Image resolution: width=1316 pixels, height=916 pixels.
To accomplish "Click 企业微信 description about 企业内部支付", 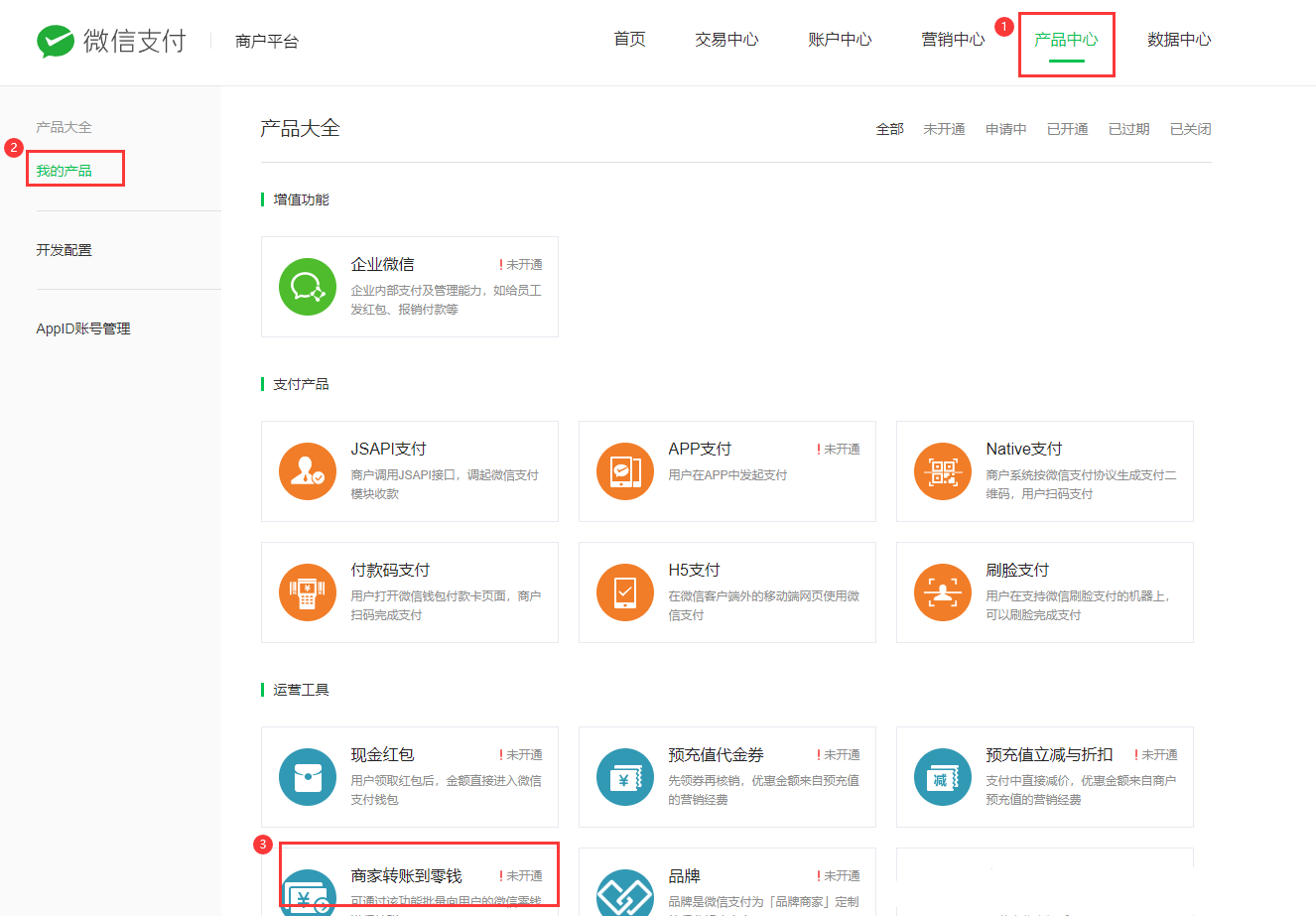I will pos(447,300).
